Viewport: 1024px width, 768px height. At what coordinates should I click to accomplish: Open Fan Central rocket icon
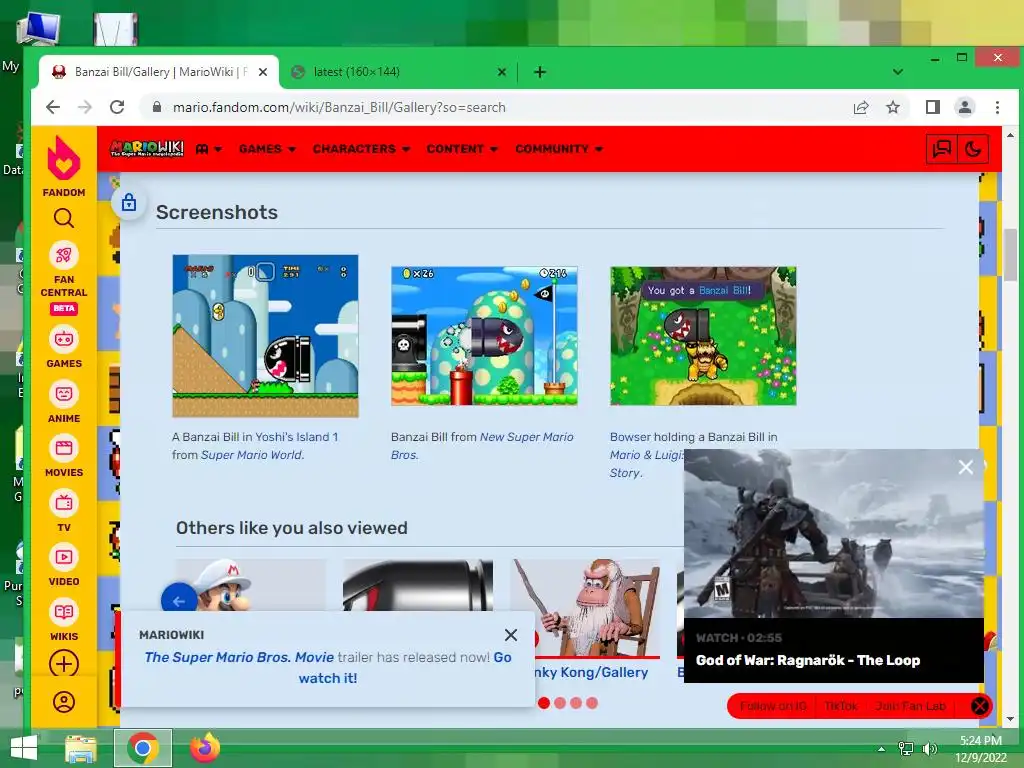tap(63, 255)
